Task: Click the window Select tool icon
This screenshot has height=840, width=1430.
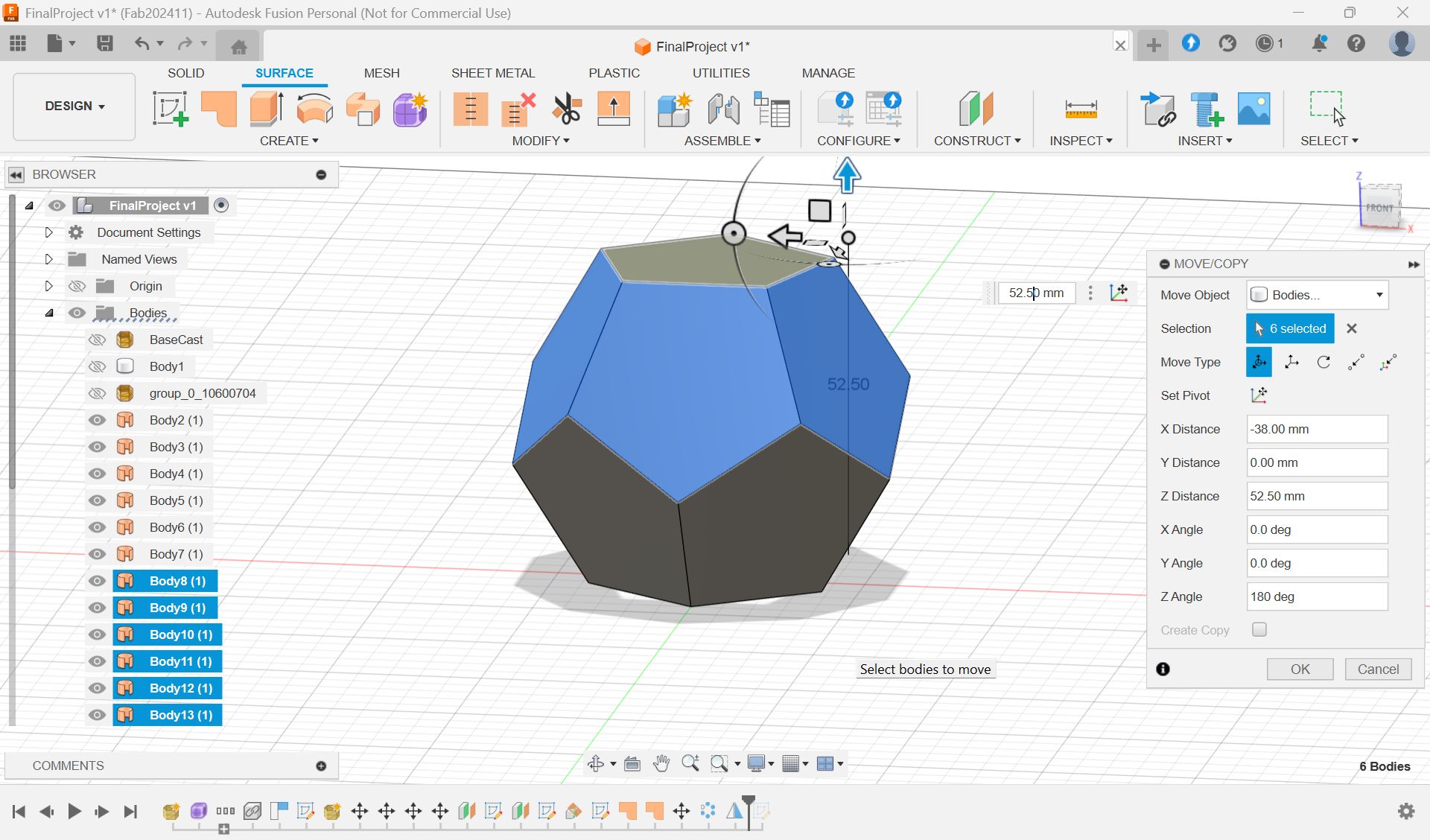Action: (1328, 109)
